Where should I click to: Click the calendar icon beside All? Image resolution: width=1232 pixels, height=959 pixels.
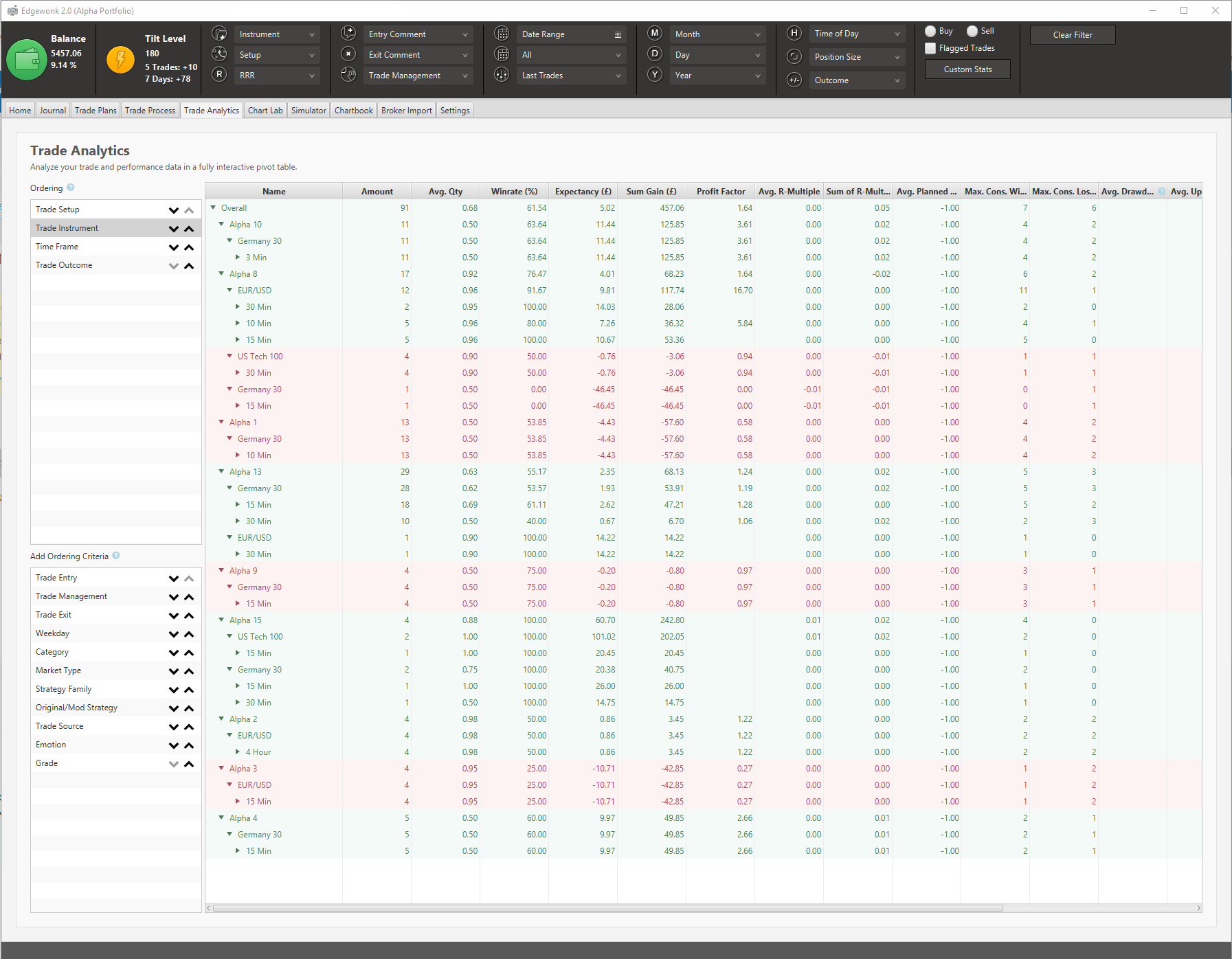(x=502, y=54)
